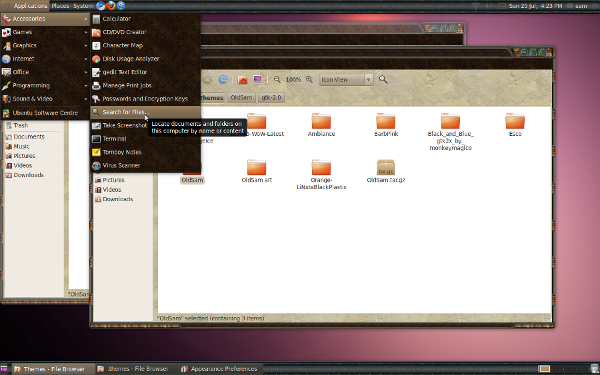Viewport: 600px width, 375px height.
Task: Zoom out with the minus magnifier
Action: pyautogui.click(x=277, y=80)
